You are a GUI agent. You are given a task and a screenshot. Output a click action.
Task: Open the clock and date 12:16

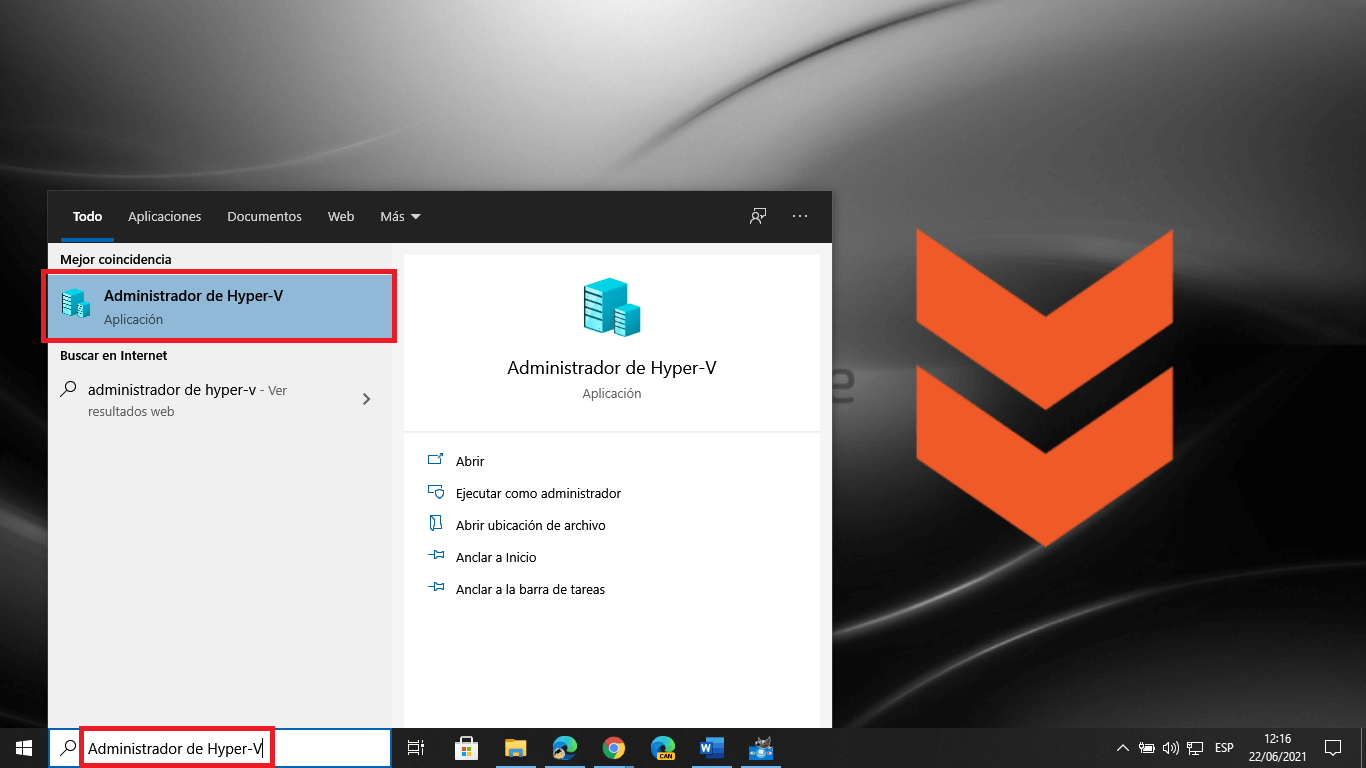1277,748
